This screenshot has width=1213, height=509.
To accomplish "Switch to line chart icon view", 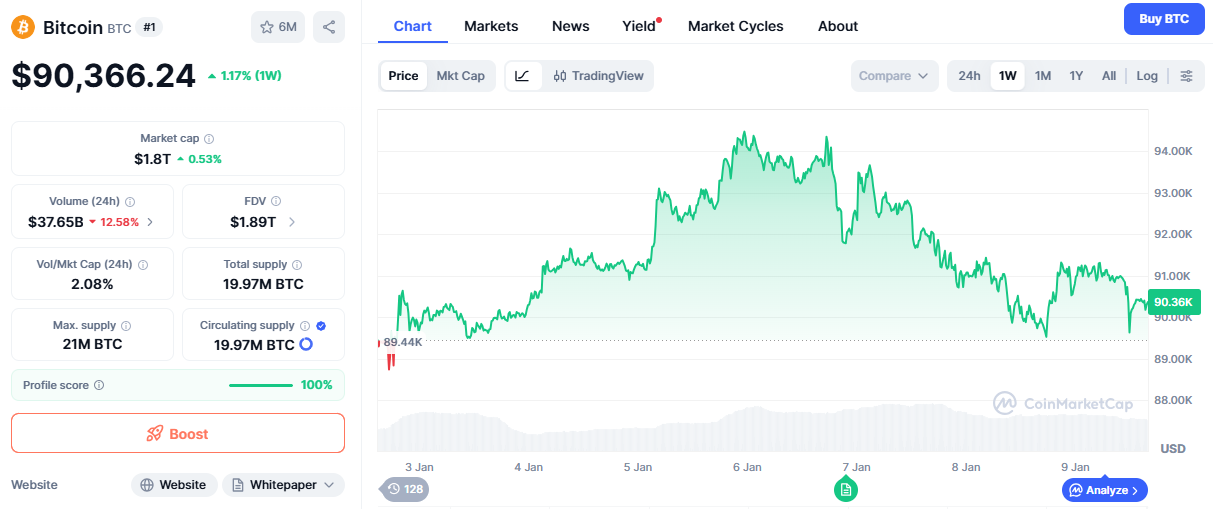I will 523,76.
